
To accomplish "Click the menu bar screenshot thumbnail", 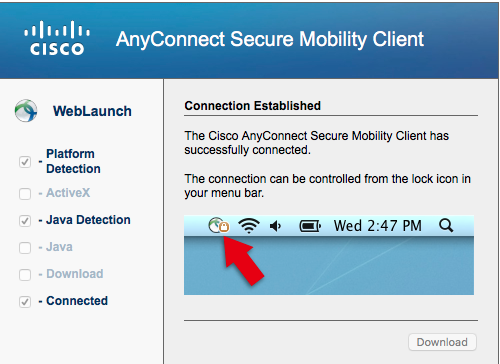I will (x=329, y=255).
